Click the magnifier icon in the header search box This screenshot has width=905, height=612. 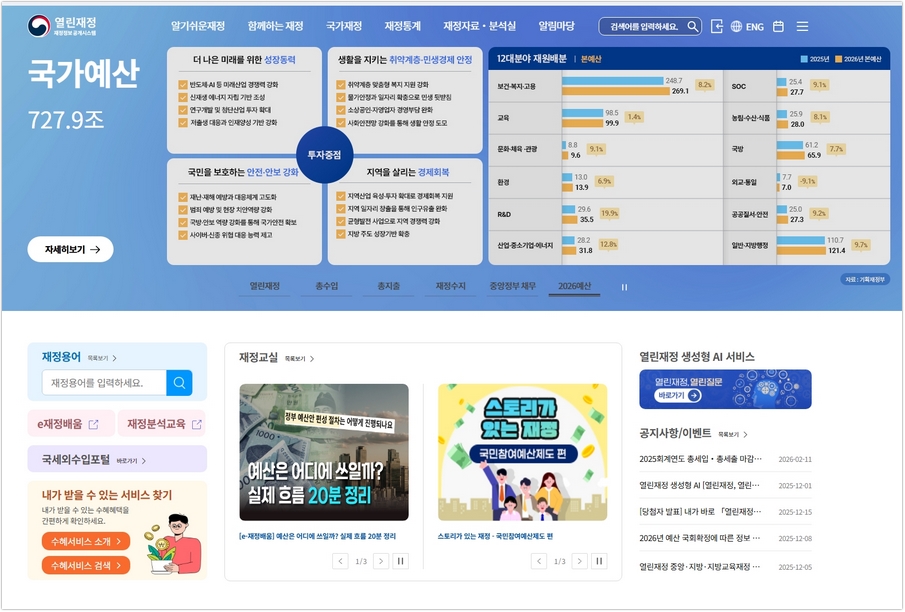[692, 27]
